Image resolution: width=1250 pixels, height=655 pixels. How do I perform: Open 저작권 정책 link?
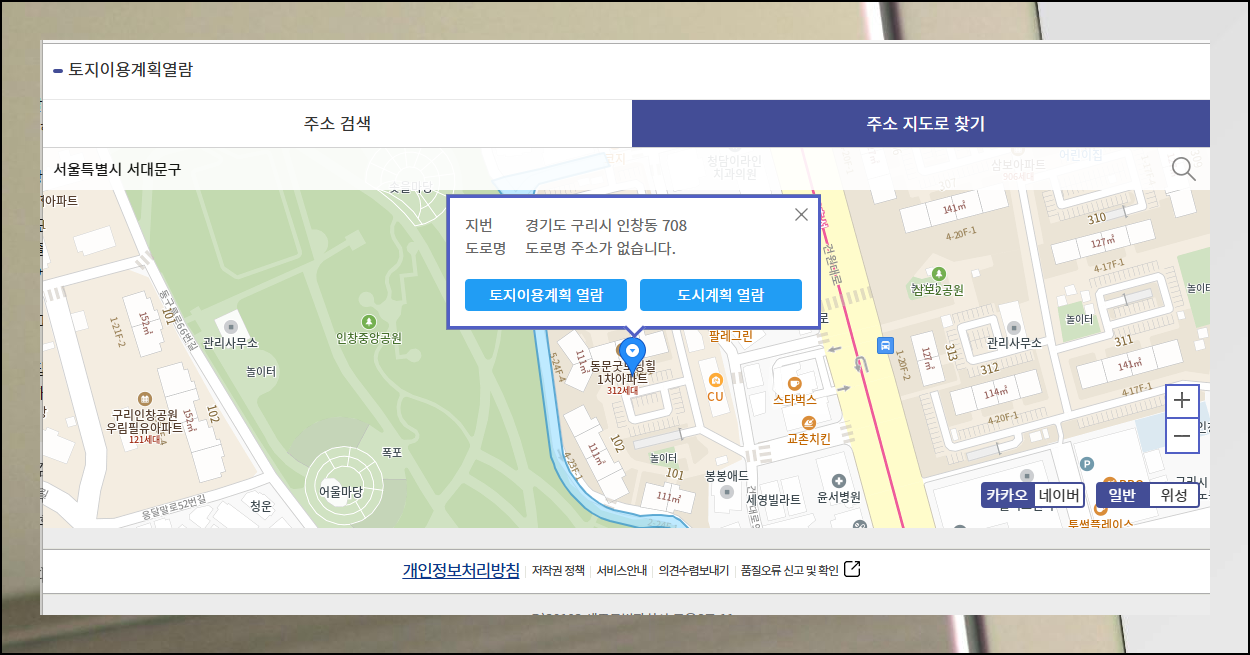(x=558, y=571)
